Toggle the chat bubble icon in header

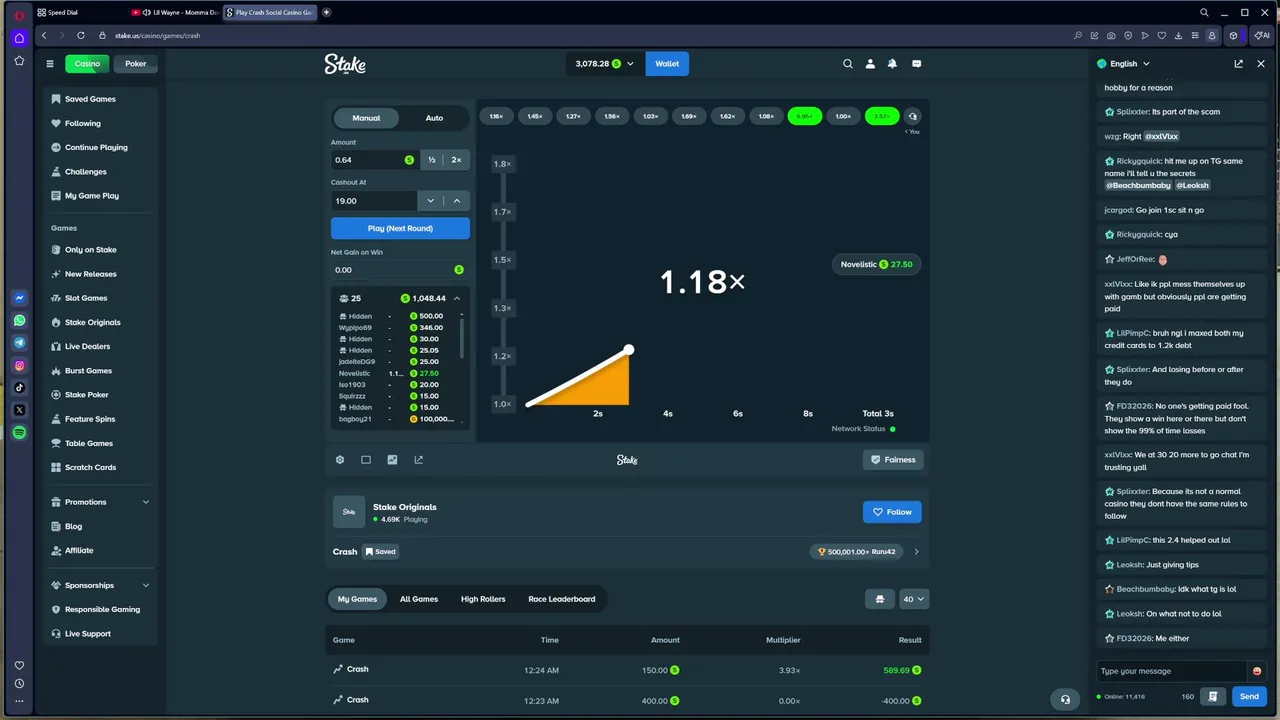point(916,64)
